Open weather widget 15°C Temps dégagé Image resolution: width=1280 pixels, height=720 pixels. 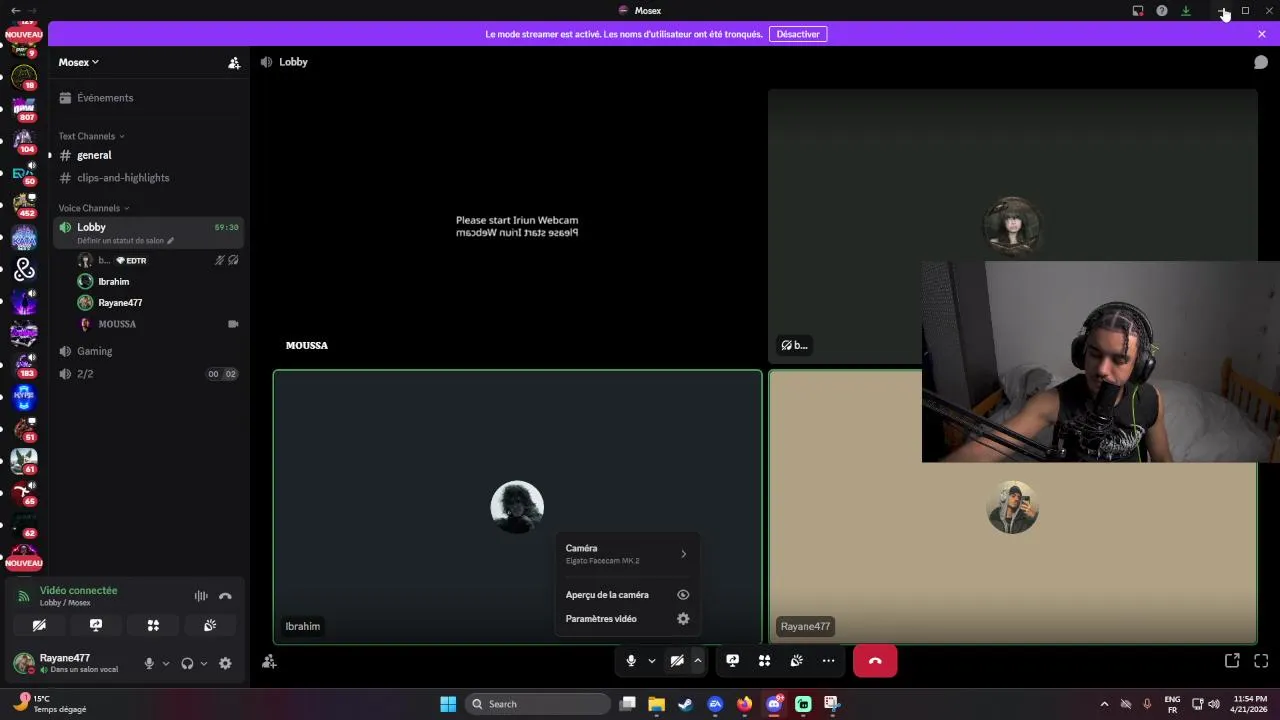tap(50, 704)
